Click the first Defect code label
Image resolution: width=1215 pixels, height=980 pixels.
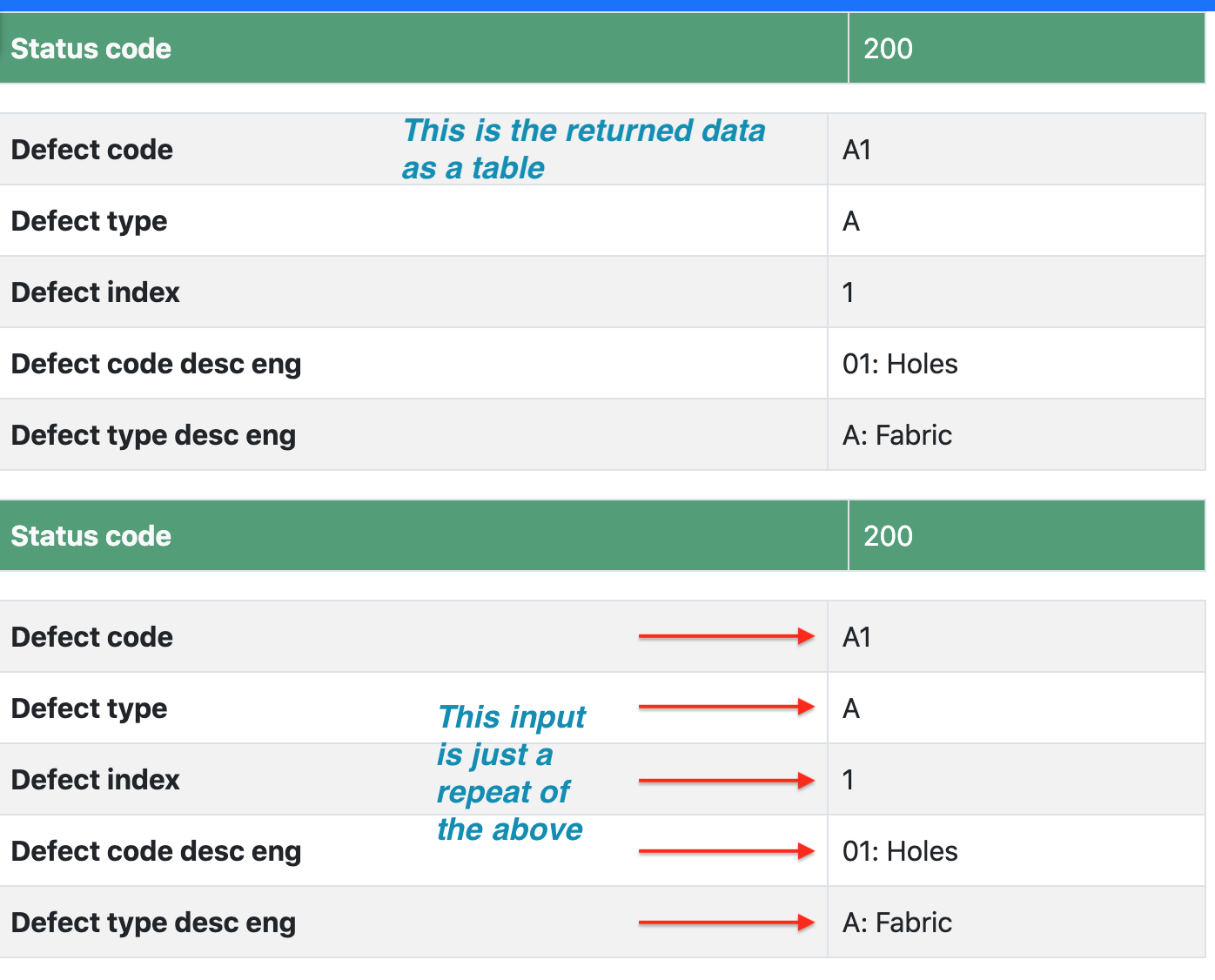click(92, 150)
